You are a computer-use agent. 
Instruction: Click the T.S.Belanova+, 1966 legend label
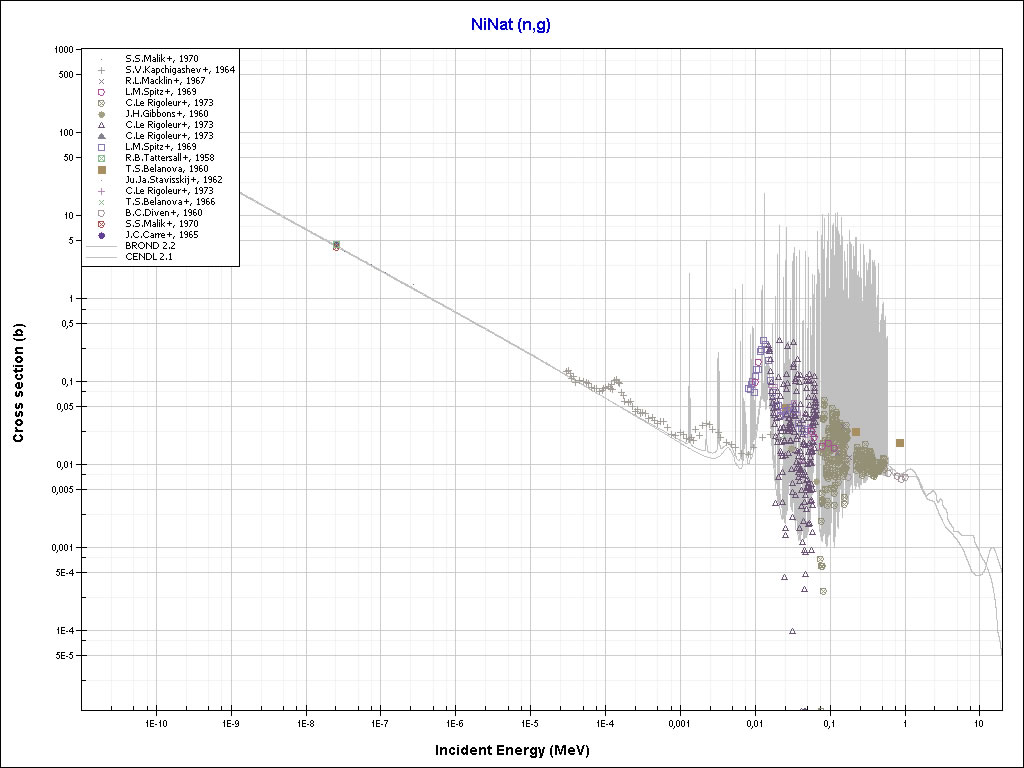[x=169, y=202]
